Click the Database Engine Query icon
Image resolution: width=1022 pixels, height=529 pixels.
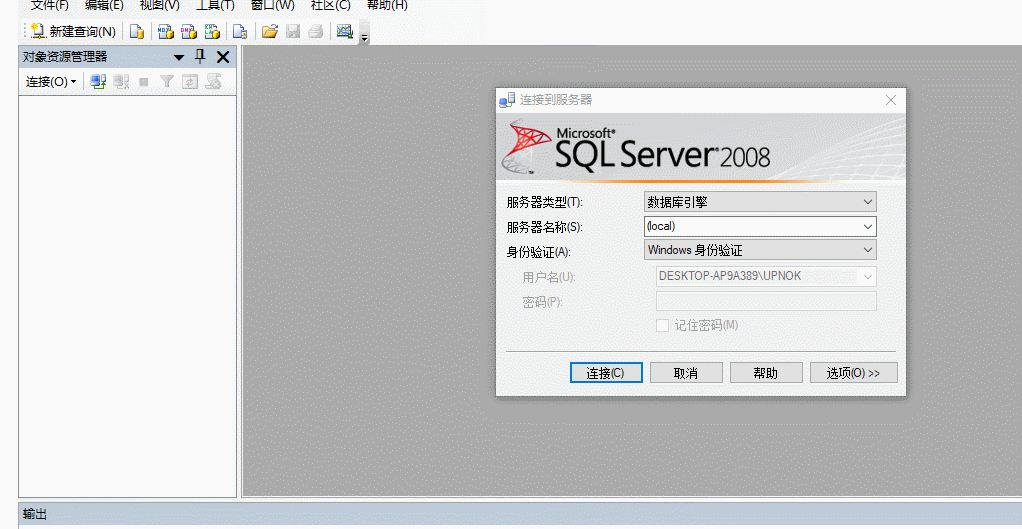pyautogui.click(x=136, y=31)
